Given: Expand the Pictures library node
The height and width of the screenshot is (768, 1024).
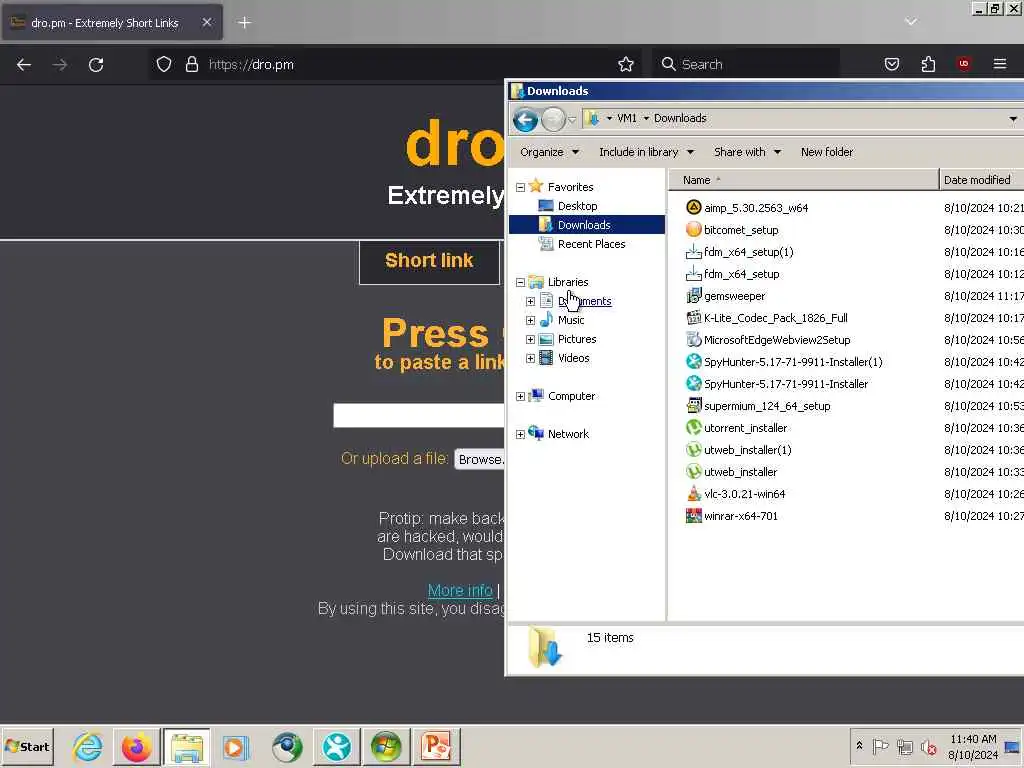Looking at the screenshot, I should (530, 340).
